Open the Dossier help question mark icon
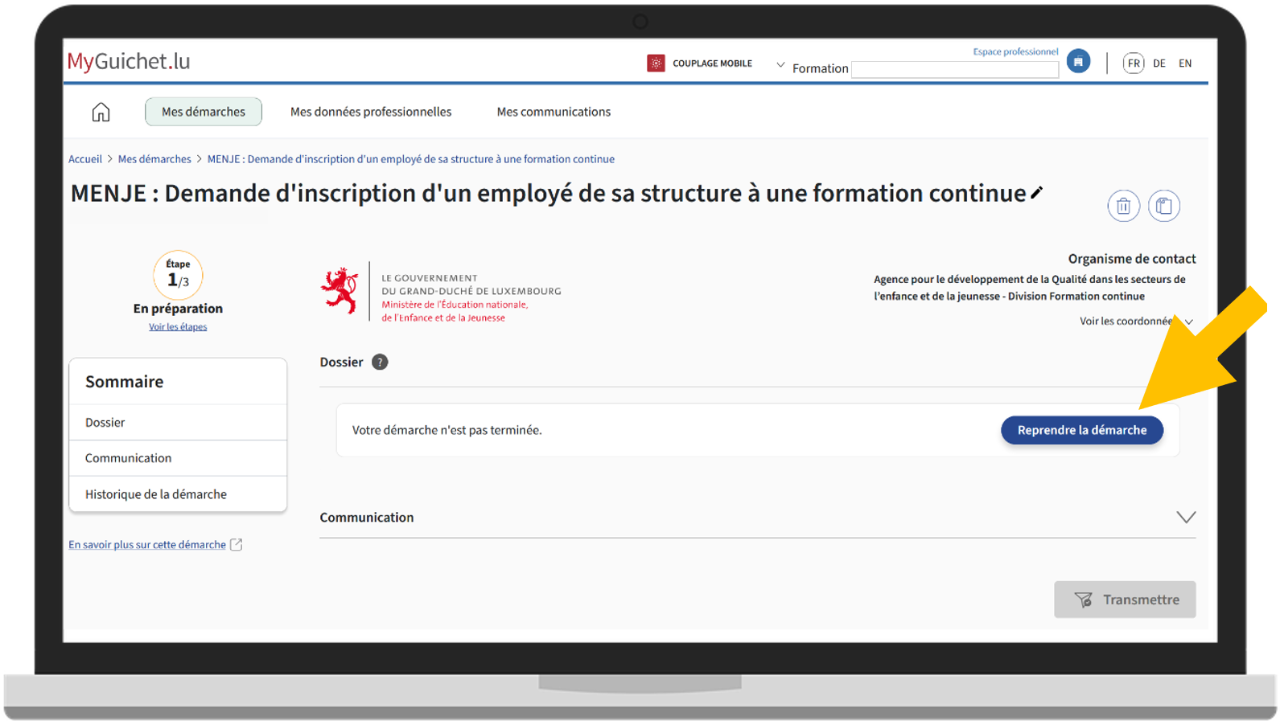This screenshot has width=1280, height=721. (x=380, y=362)
